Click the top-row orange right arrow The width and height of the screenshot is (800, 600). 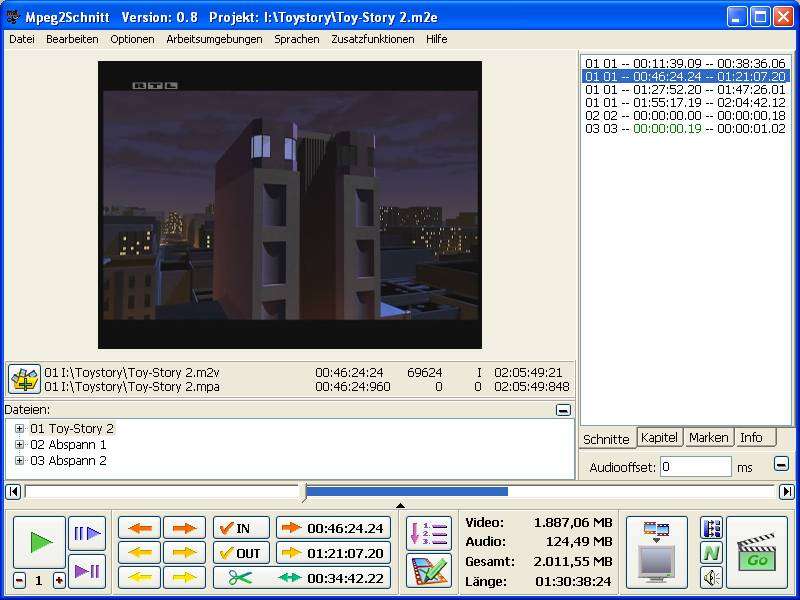pos(184,528)
